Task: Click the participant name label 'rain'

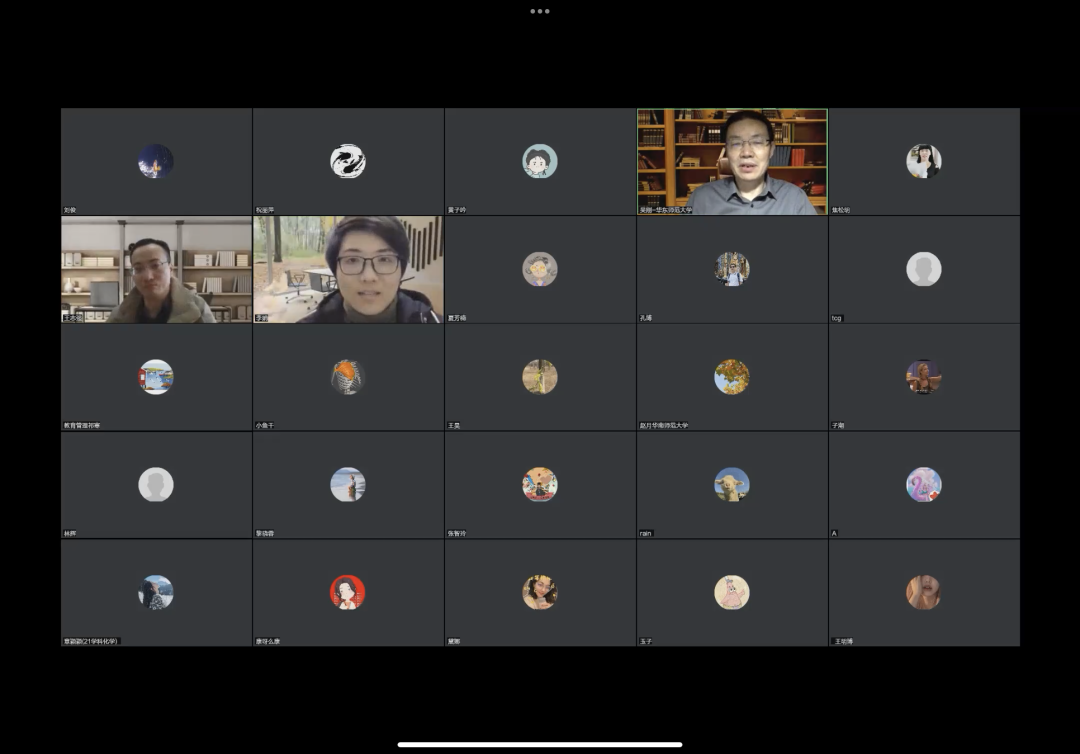Action: pyautogui.click(x=646, y=534)
